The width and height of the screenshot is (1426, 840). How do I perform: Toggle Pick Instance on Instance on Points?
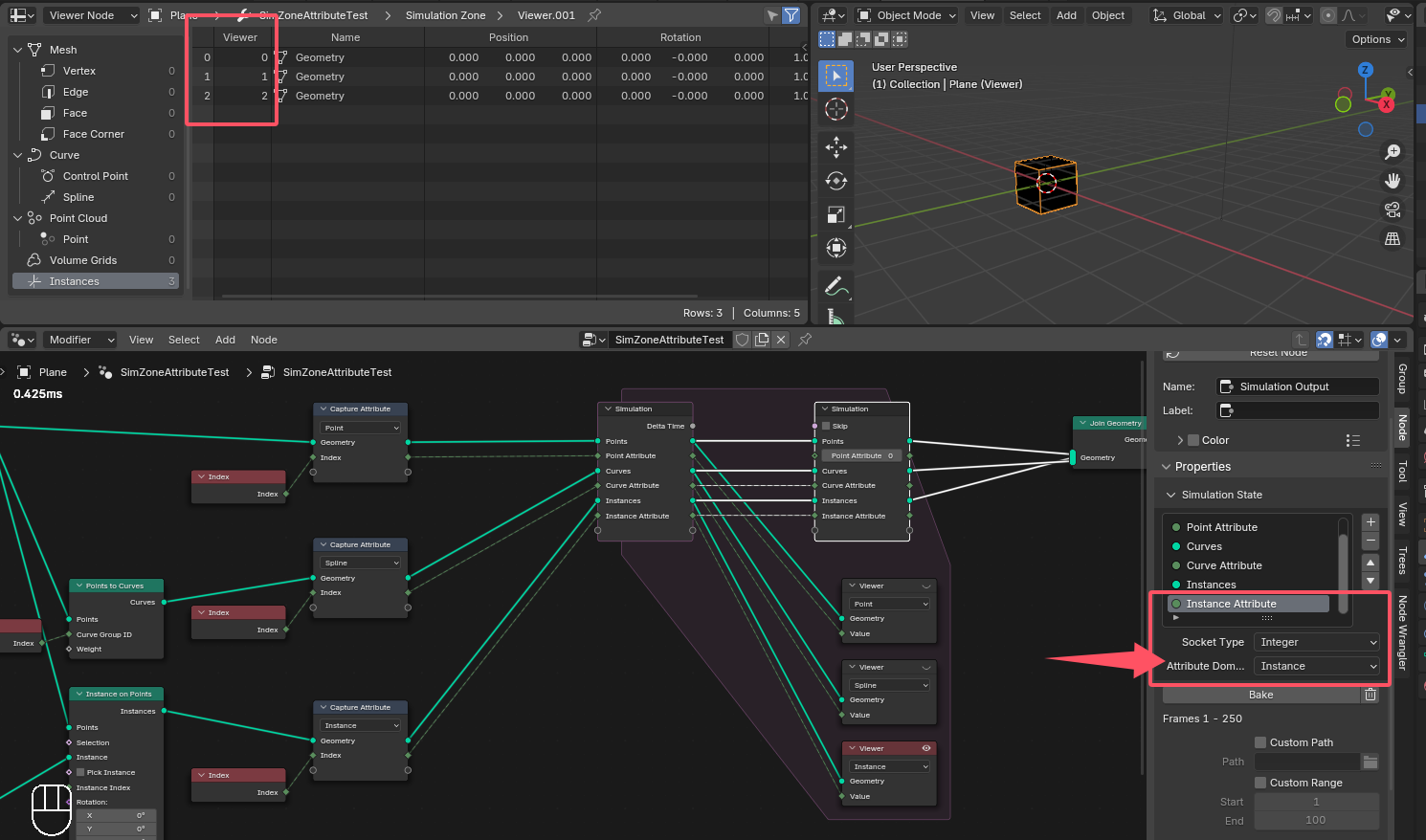click(80, 772)
